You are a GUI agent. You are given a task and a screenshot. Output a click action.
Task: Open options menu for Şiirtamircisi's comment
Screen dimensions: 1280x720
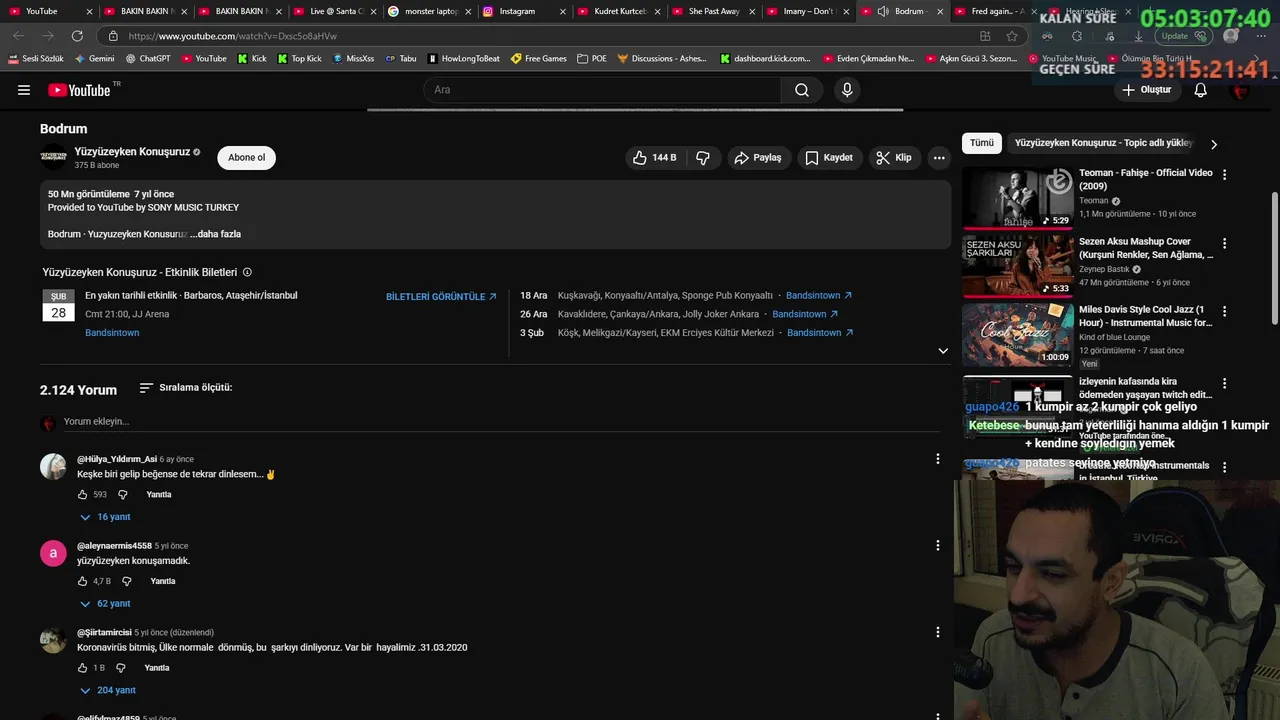coord(937,632)
